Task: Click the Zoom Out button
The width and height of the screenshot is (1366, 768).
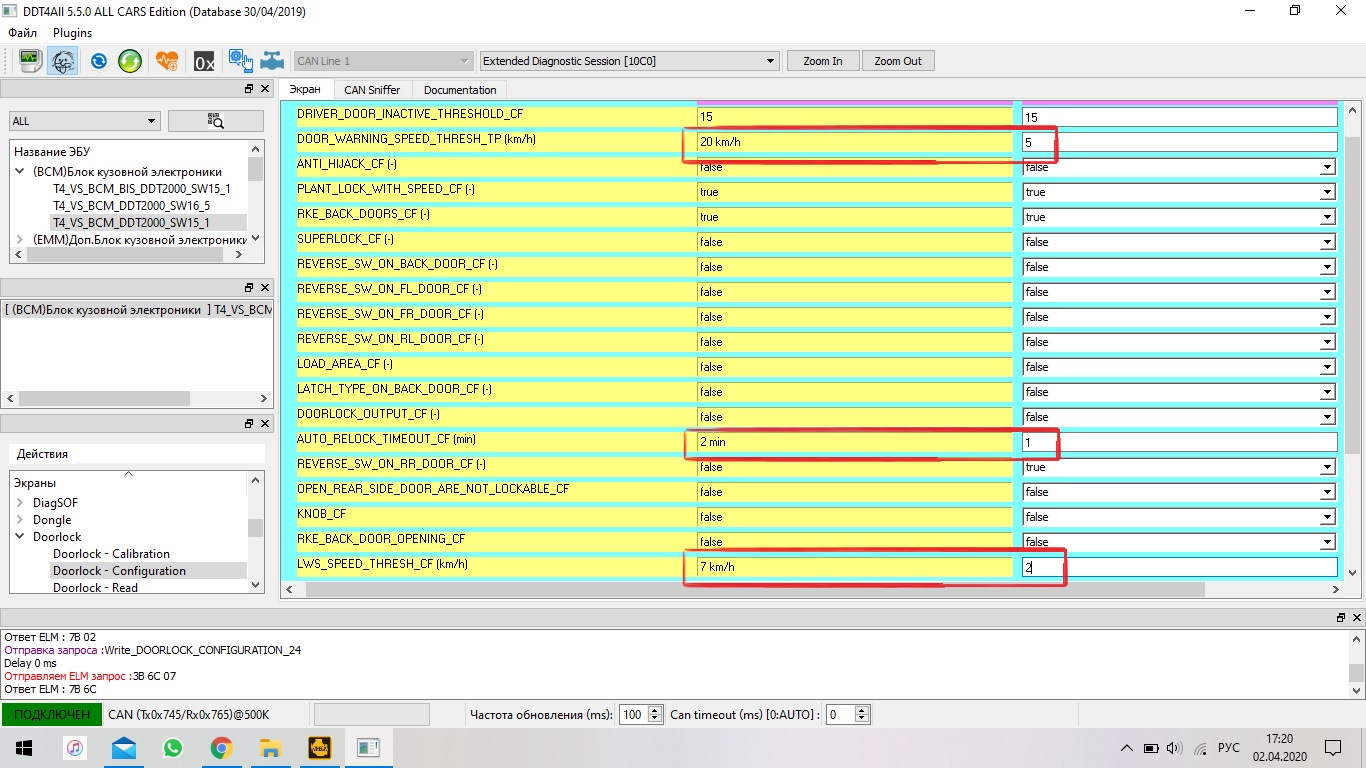Action: click(898, 61)
